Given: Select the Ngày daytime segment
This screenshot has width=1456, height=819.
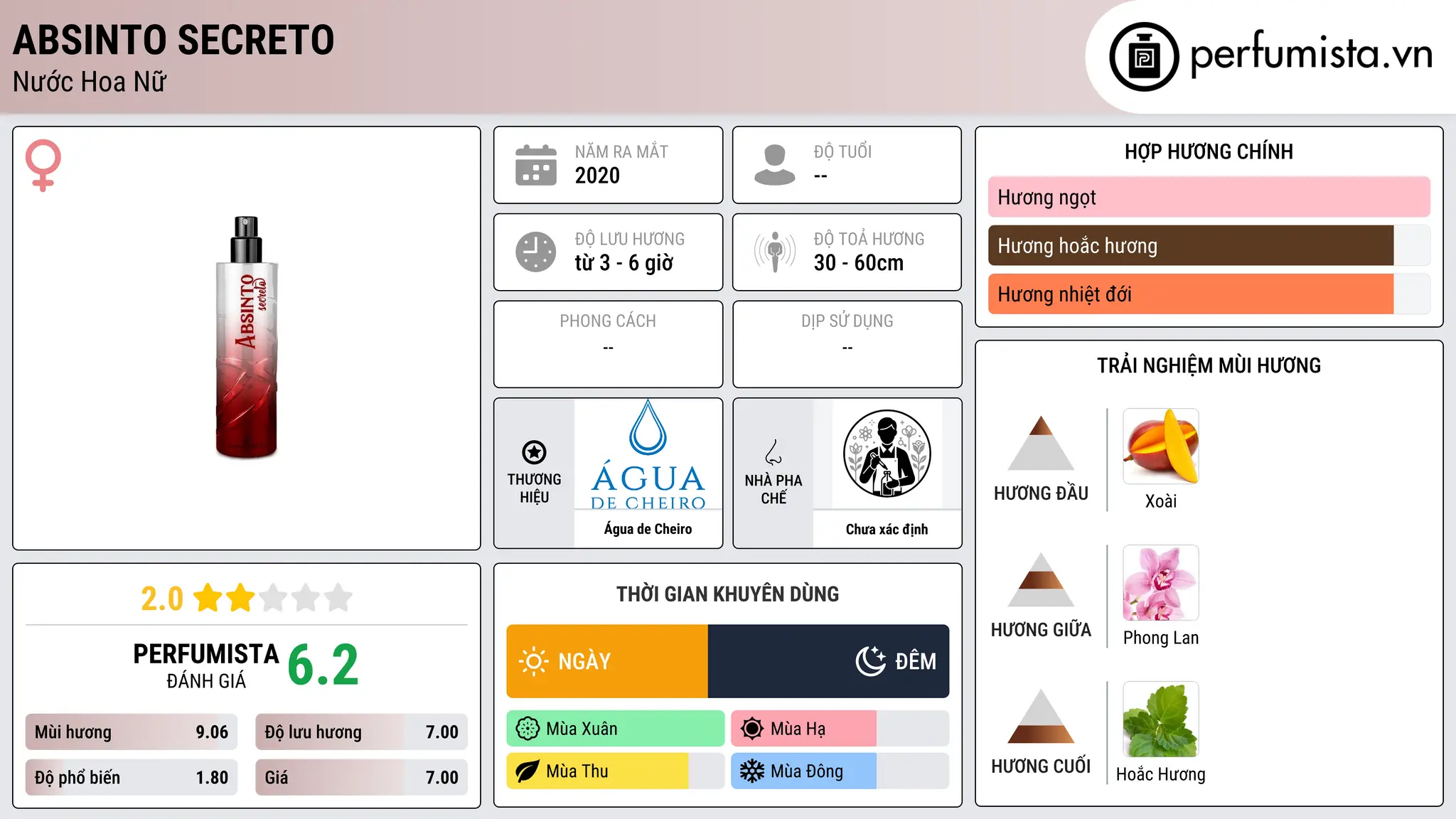Looking at the screenshot, I should pyautogui.click(x=607, y=661).
